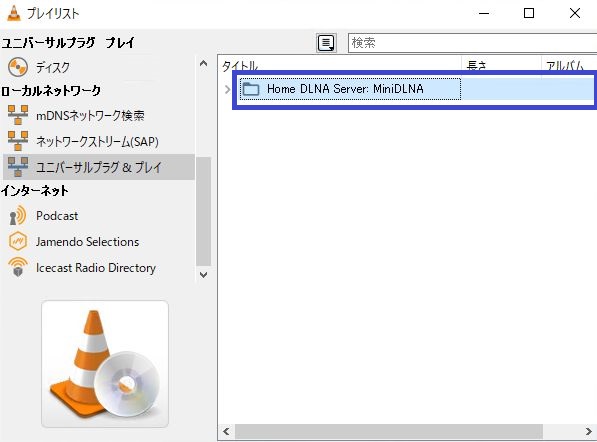Viewport: 597px width, 442px height.
Task: Click the sidebar scroll down arrow
Action: pos(204,274)
